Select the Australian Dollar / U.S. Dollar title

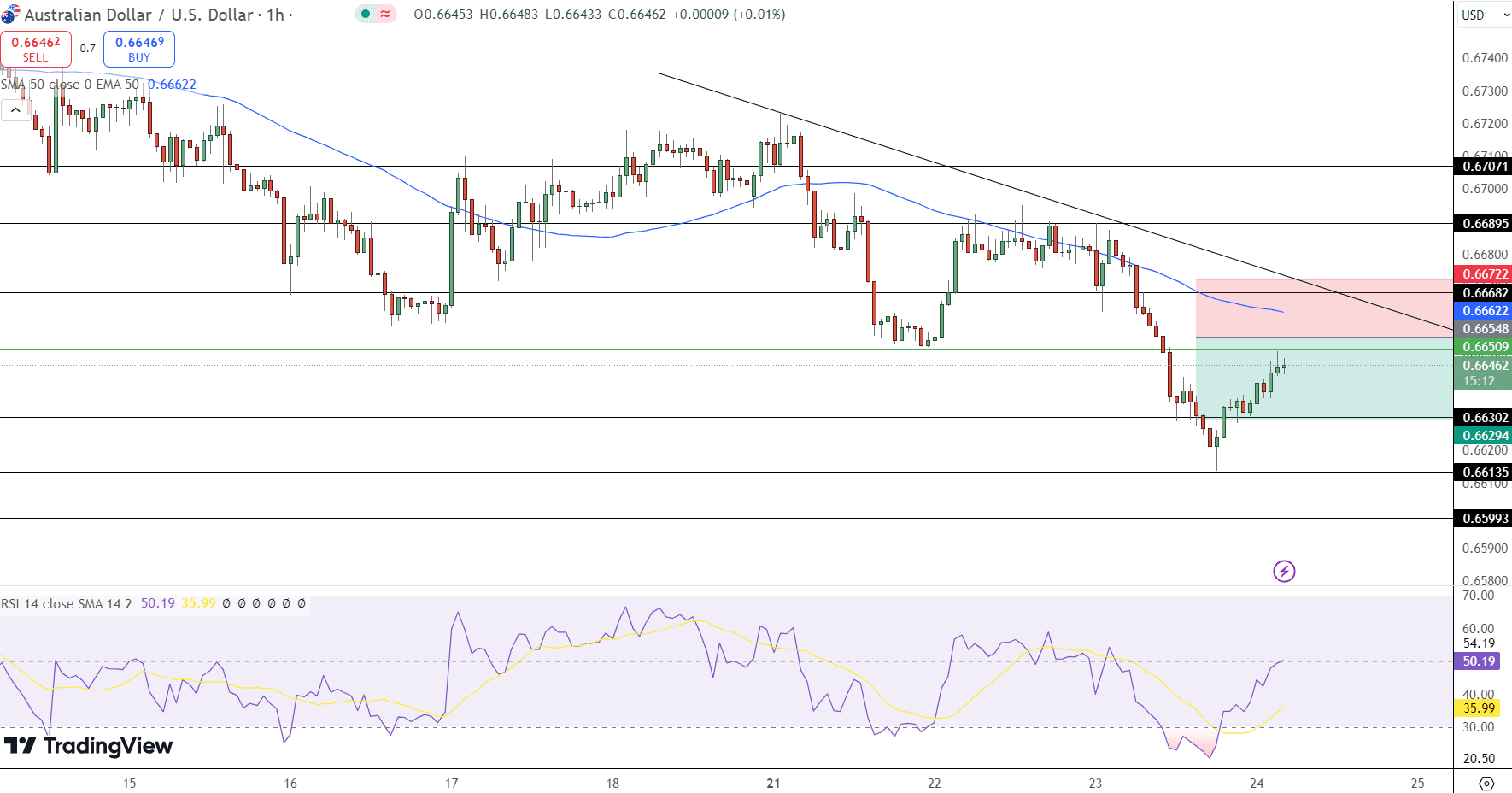(x=139, y=15)
